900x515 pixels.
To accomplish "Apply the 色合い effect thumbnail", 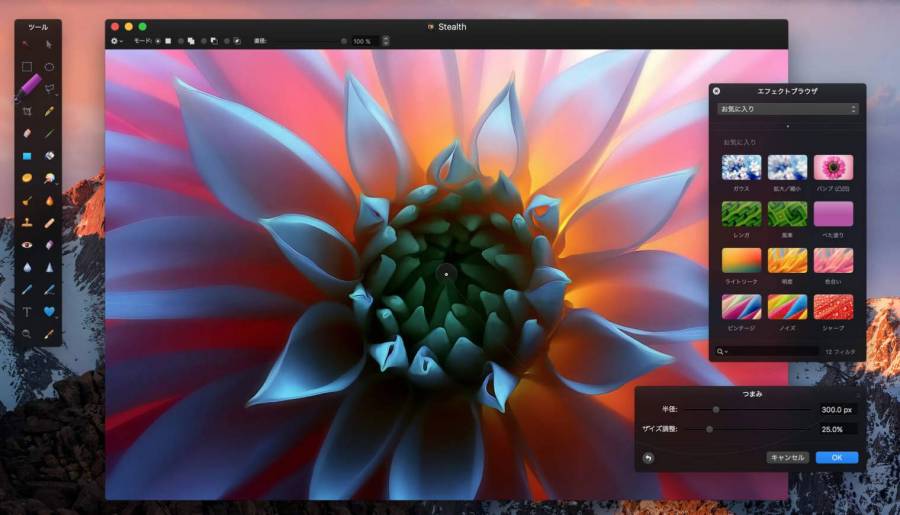I will pyautogui.click(x=833, y=261).
